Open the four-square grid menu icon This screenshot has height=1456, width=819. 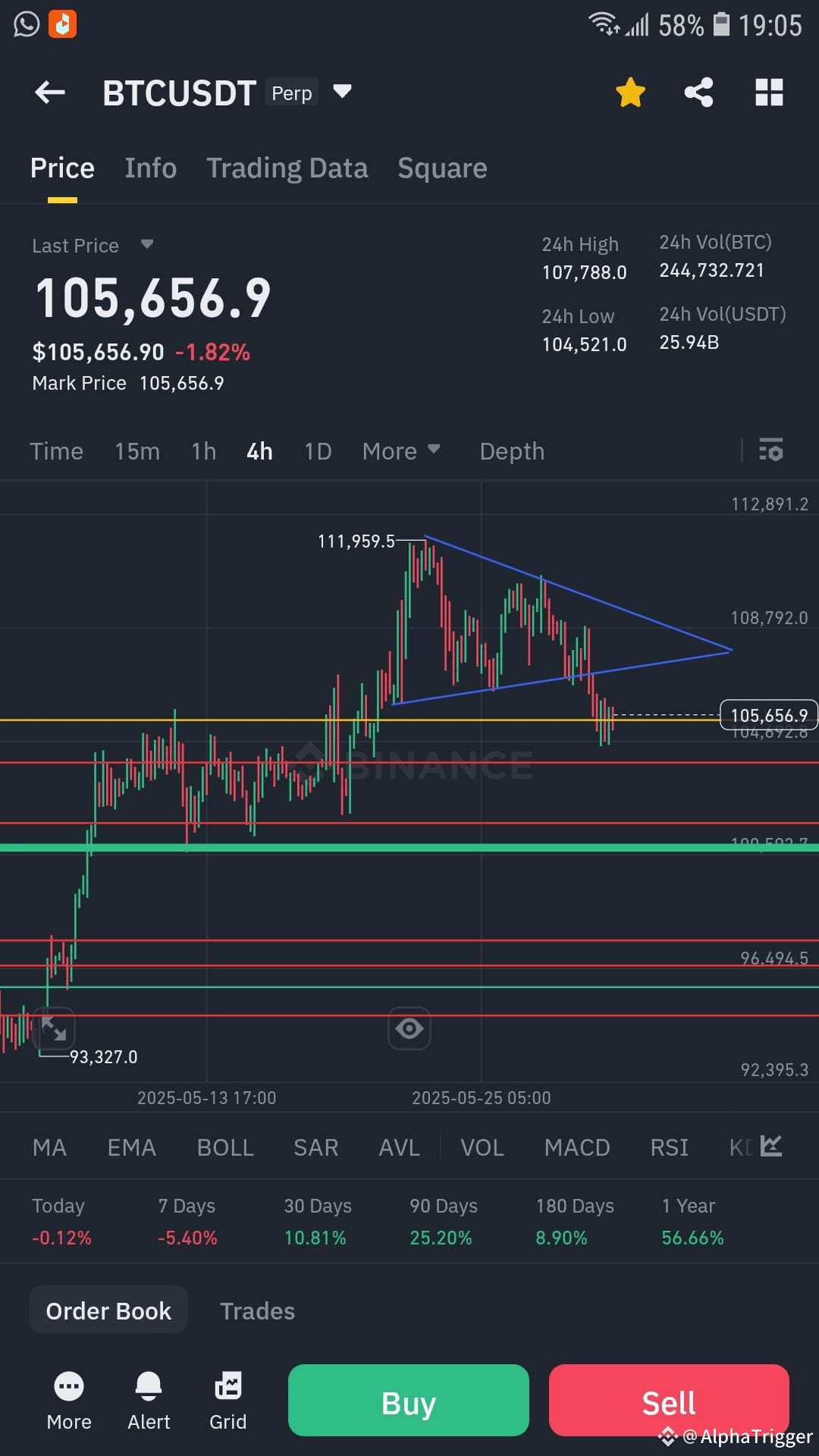(769, 93)
